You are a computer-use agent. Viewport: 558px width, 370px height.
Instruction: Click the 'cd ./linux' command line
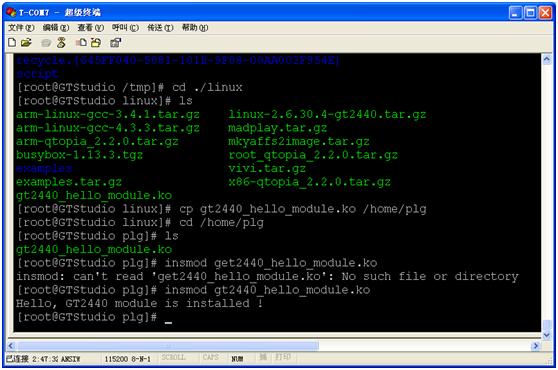130,88
